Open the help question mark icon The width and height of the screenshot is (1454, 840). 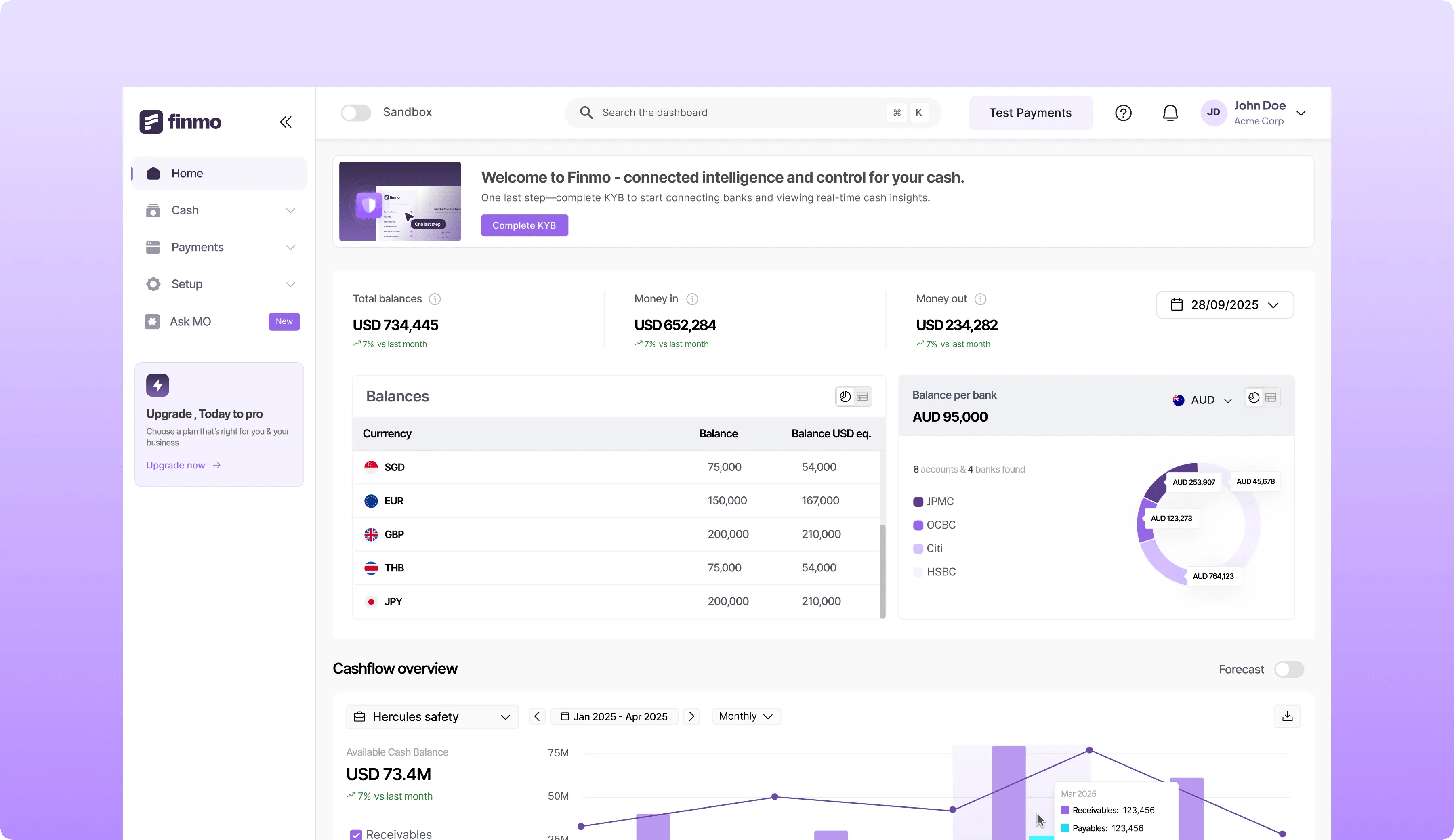tap(1123, 113)
